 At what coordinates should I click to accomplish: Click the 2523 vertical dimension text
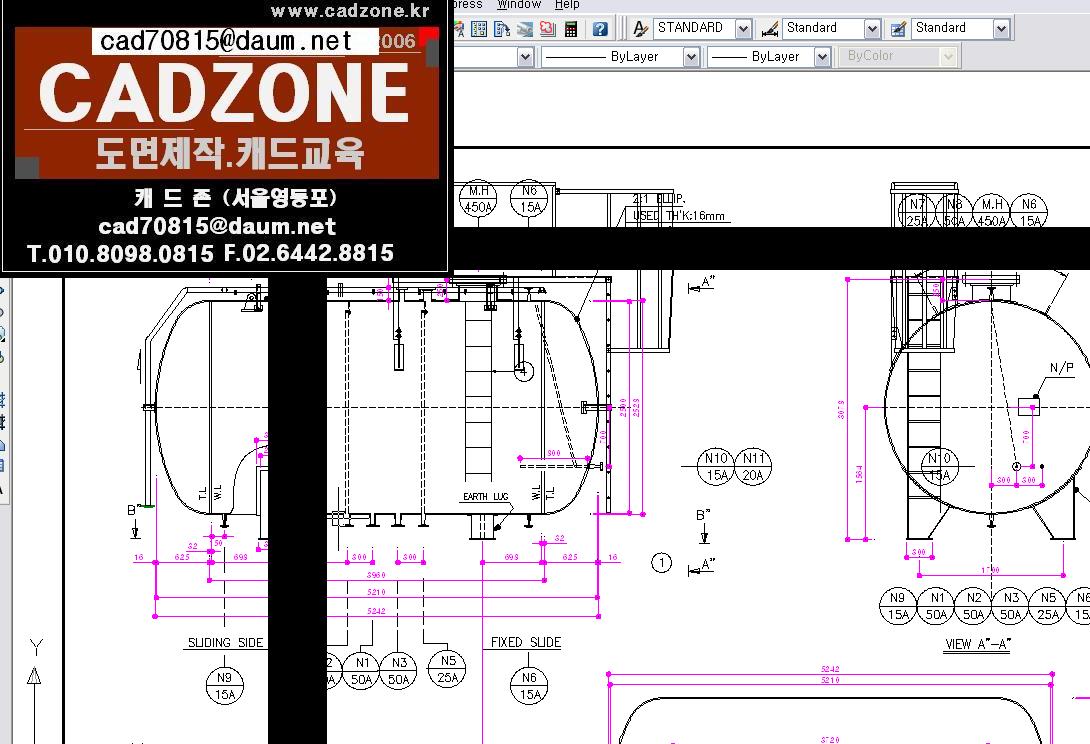pos(636,407)
